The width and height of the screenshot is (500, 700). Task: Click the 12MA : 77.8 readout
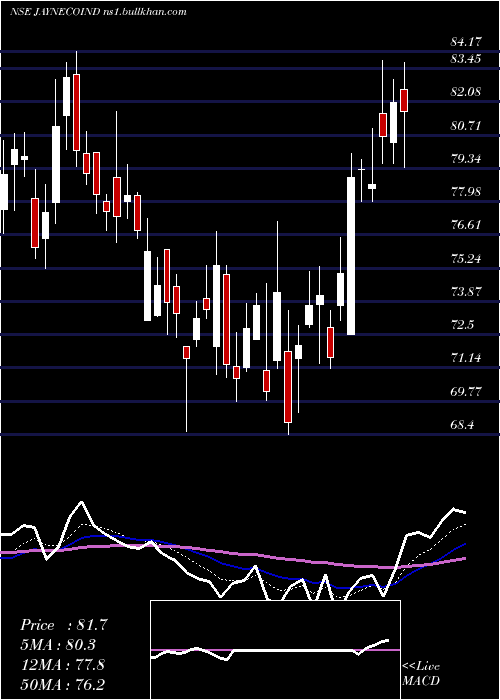coord(62,664)
